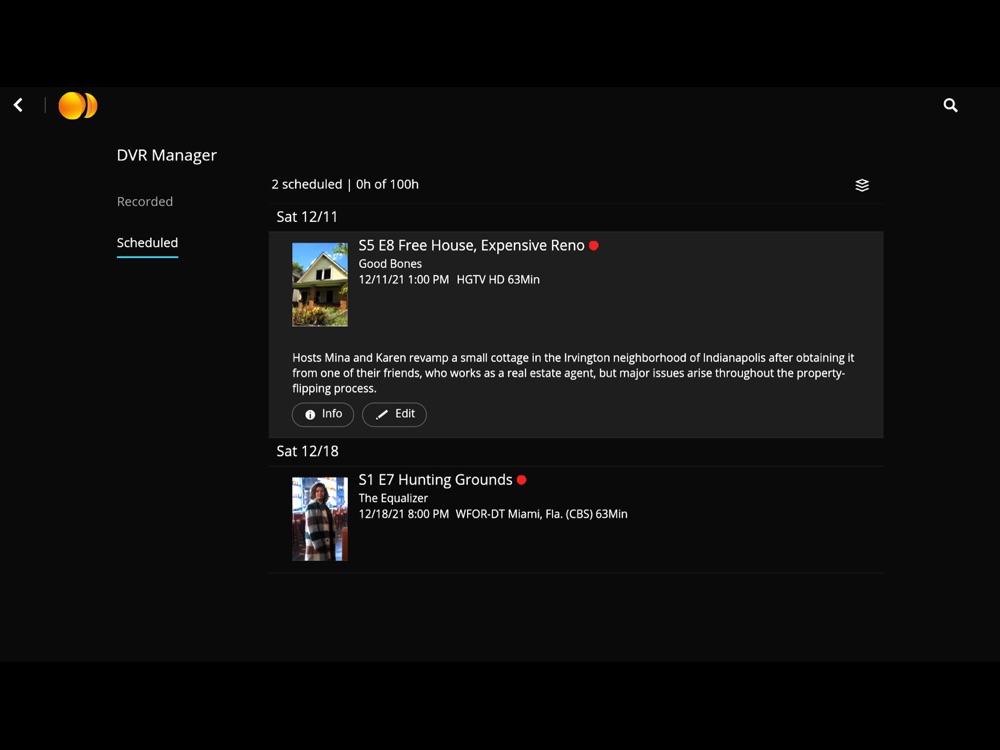Click the 12/18/21 8:00 PM WFOR-DT details
1000x750 pixels.
pyautogui.click(x=493, y=514)
